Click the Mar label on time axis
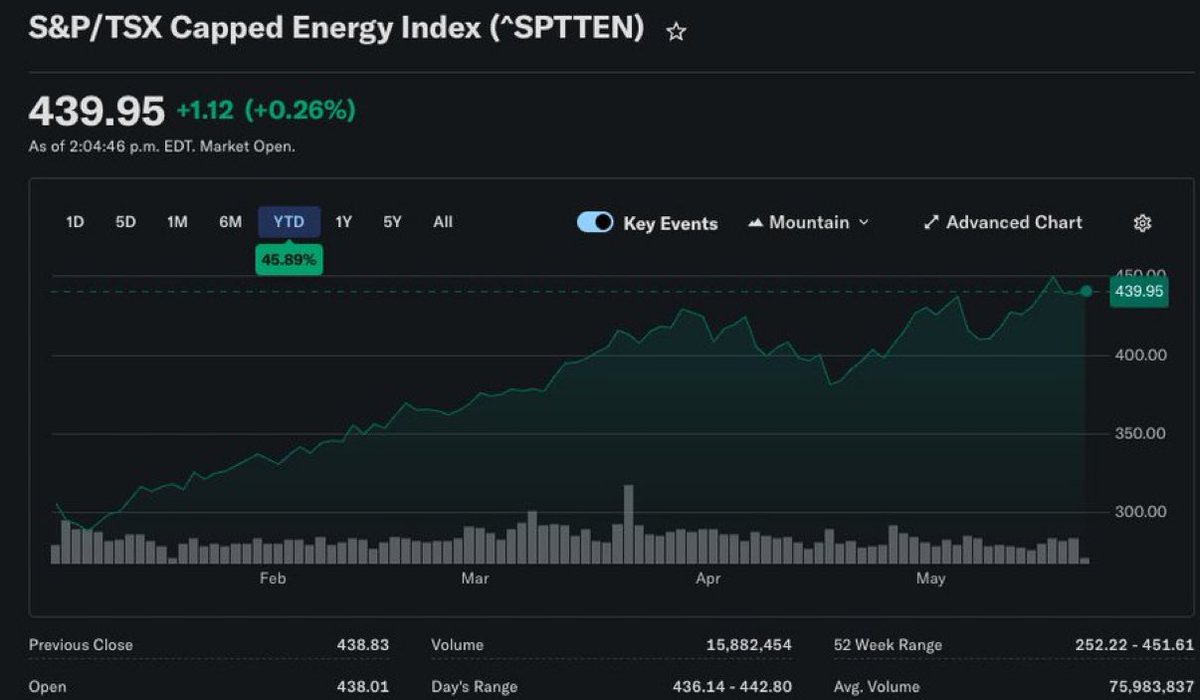1200x700 pixels. tap(476, 579)
